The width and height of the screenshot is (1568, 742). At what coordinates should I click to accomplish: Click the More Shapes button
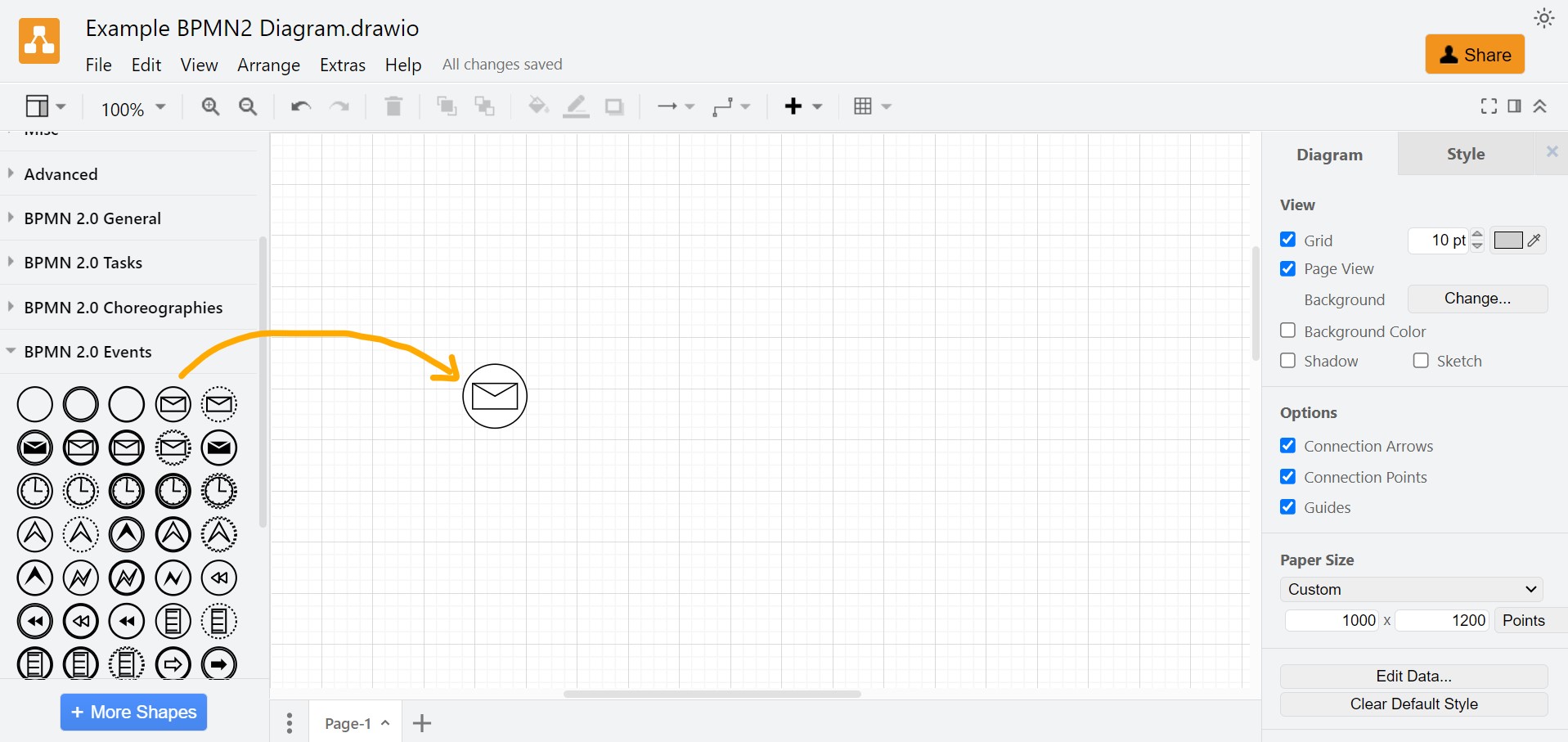pos(133,712)
